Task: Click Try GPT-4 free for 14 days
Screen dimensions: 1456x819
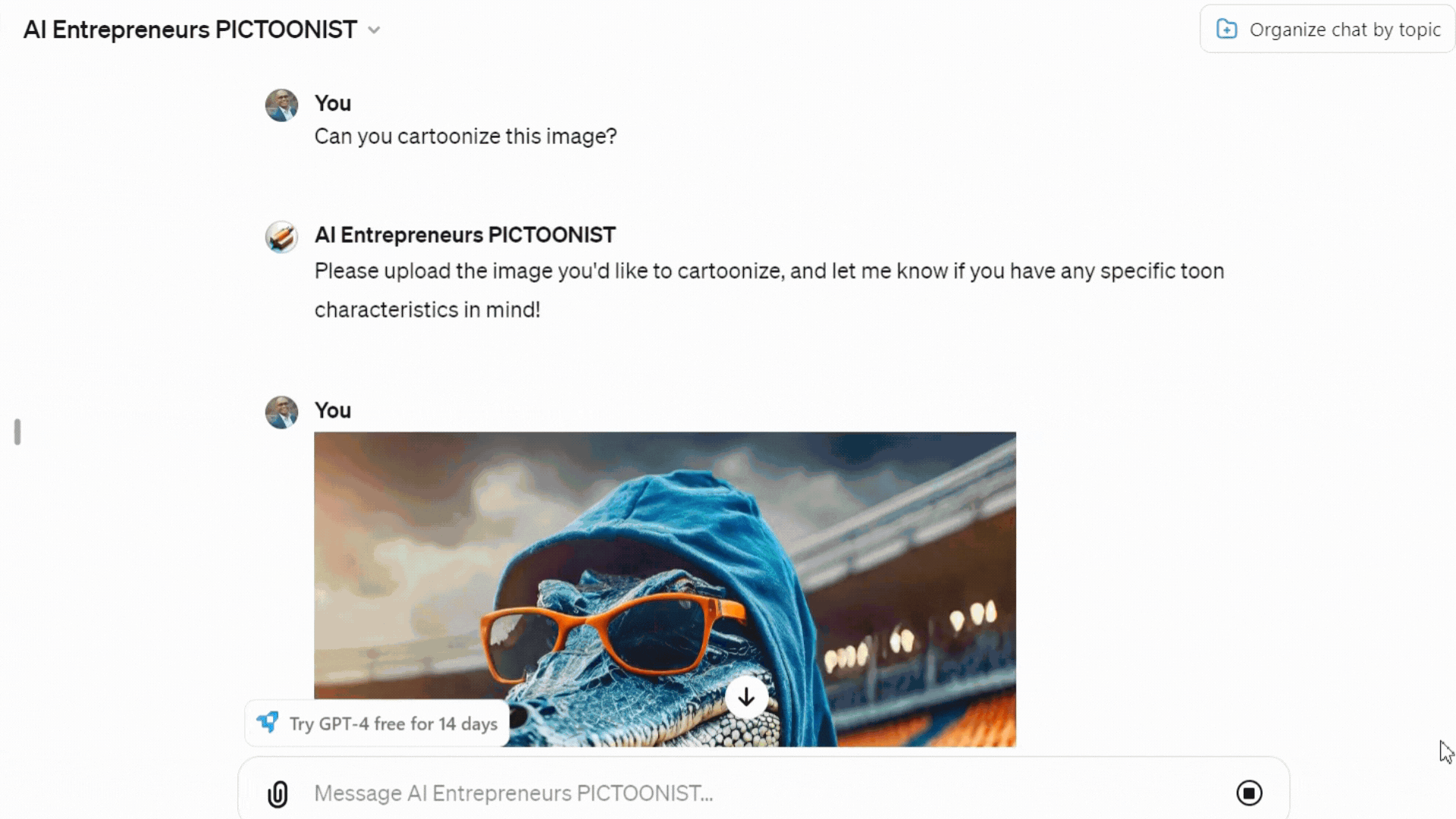Action: [x=377, y=723]
